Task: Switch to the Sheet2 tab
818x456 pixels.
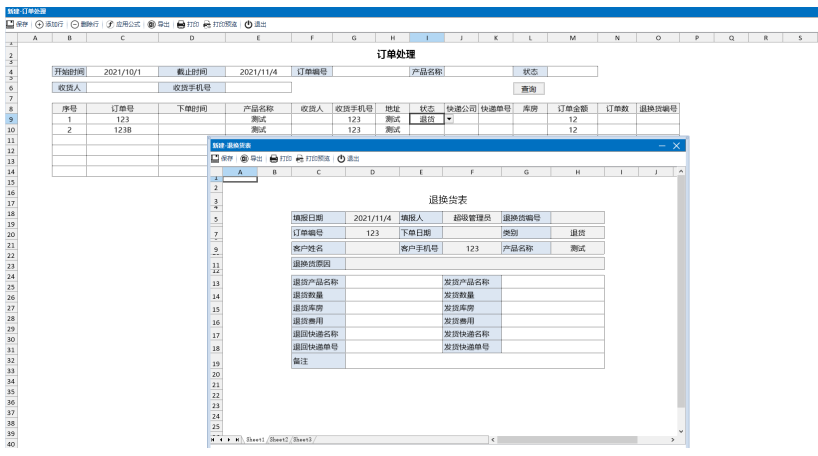Action: [x=279, y=439]
